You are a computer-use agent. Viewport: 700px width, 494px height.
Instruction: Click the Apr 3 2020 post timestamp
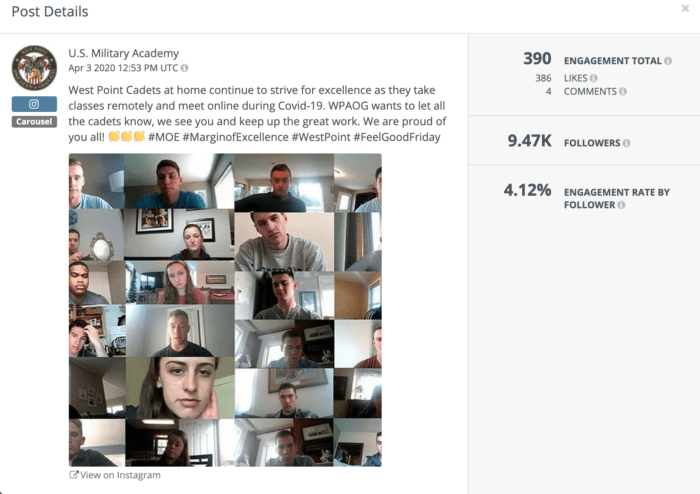pyautogui.click(x=123, y=68)
